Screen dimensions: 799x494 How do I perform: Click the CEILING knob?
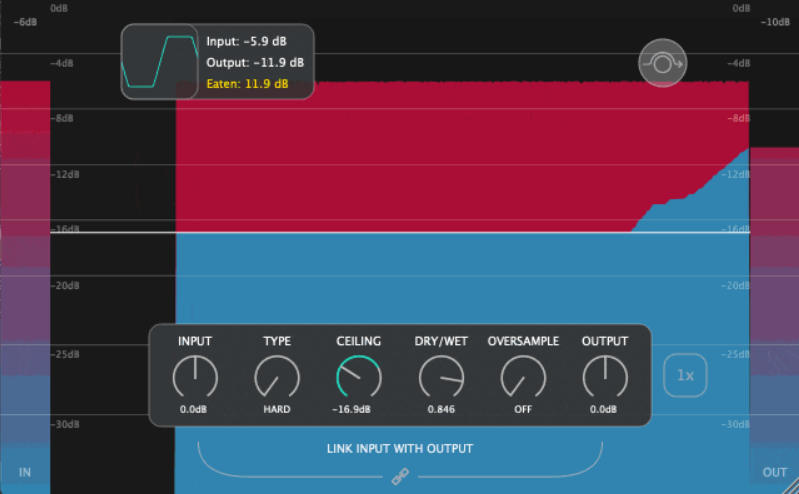tap(358, 378)
